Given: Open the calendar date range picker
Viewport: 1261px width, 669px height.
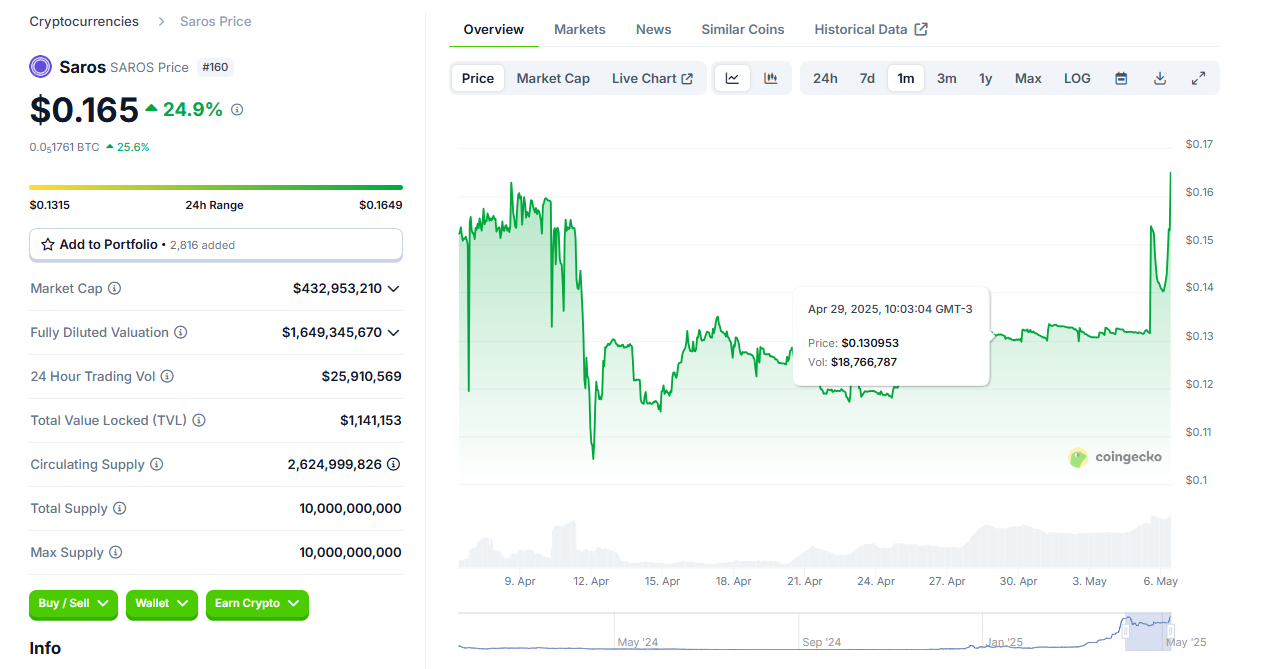Looking at the screenshot, I should [1121, 78].
